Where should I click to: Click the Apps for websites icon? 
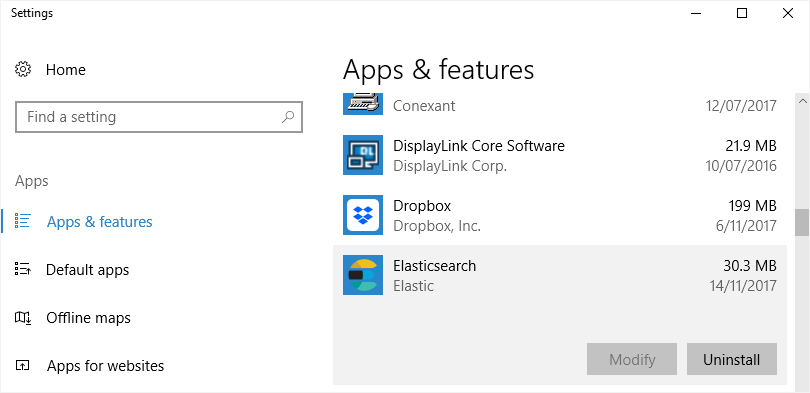pyautogui.click(x=23, y=366)
